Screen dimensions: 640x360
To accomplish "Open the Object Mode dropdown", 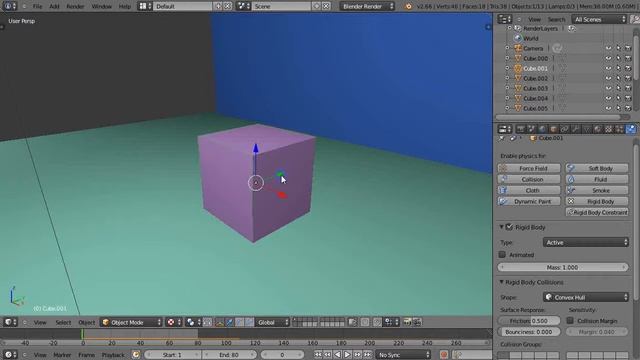I will click(x=131, y=322).
